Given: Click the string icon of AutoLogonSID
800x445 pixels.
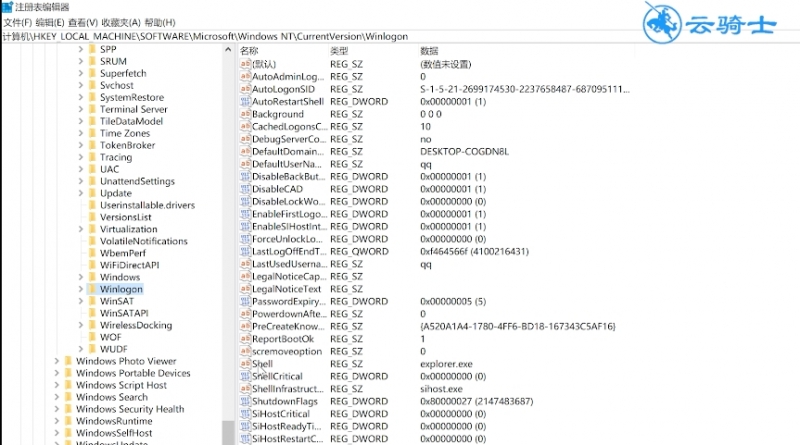Looking at the screenshot, I should (x=245, y=89).
